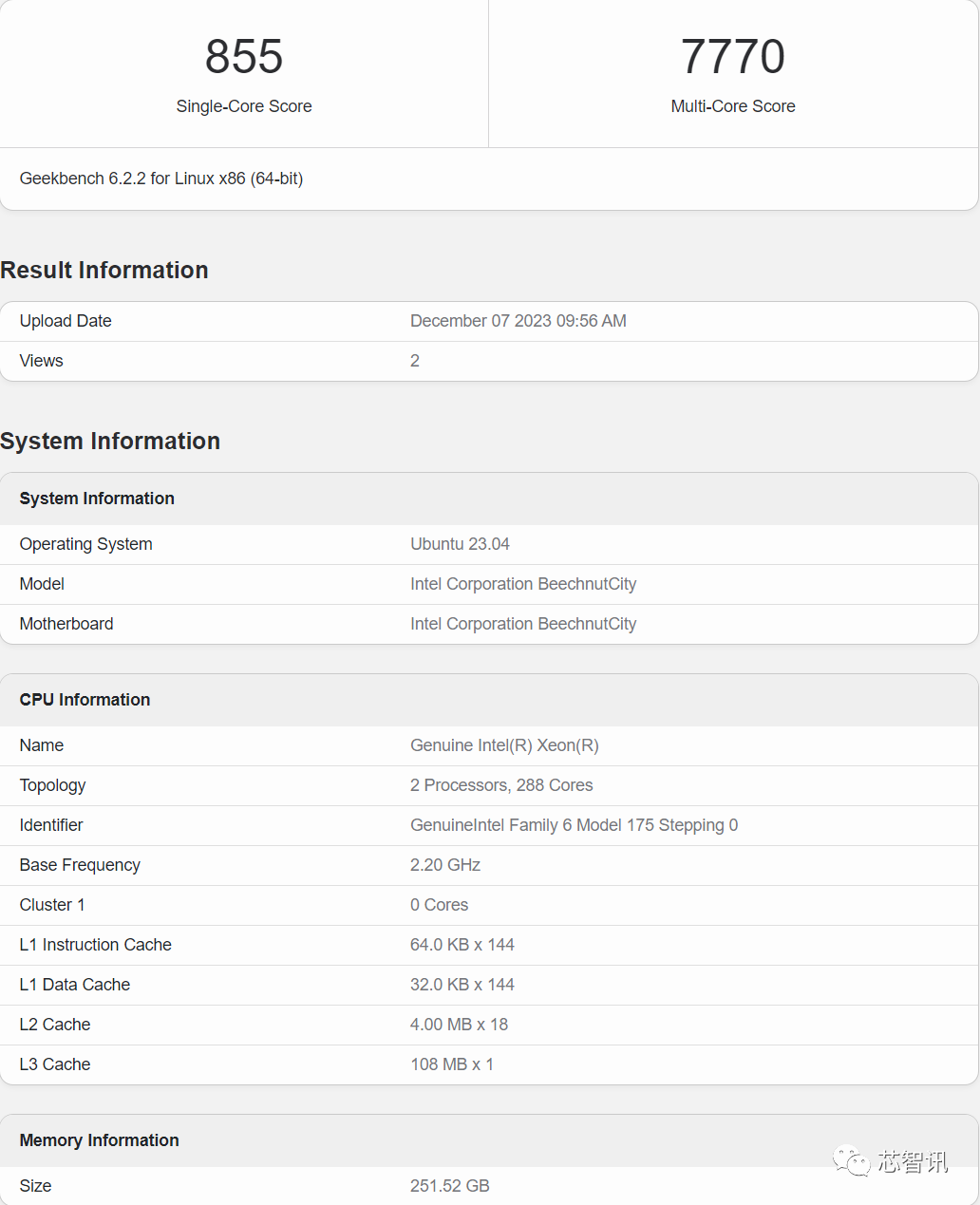The width and height of the screenshot is (980, 1205).
Task: Click the memory size value 251.52 GB
Action: pyautogui.click(x=450, y=1186)
